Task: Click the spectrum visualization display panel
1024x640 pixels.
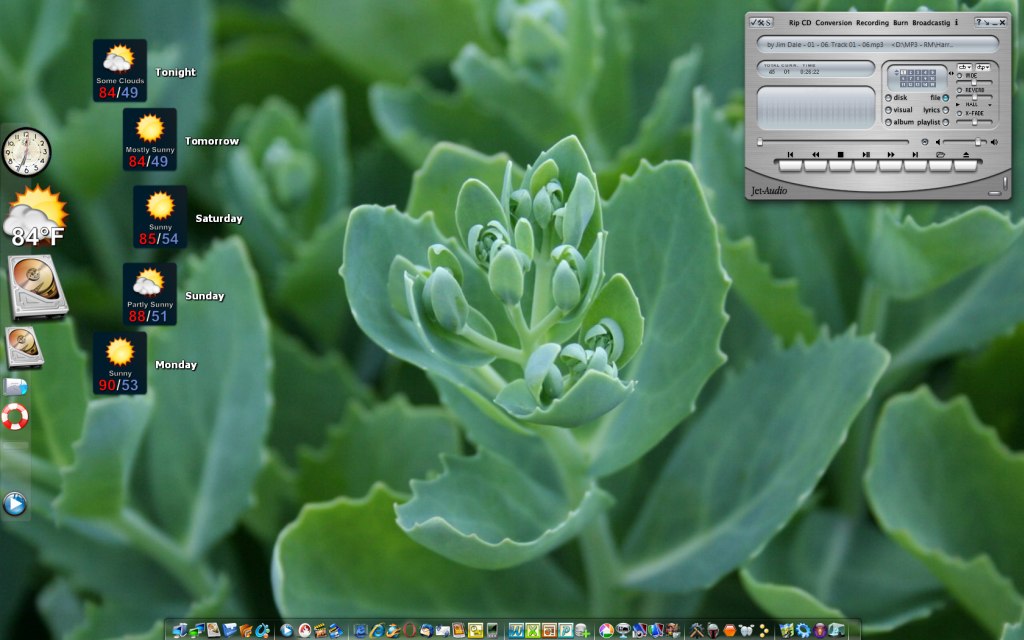Action: pos(816,108)
